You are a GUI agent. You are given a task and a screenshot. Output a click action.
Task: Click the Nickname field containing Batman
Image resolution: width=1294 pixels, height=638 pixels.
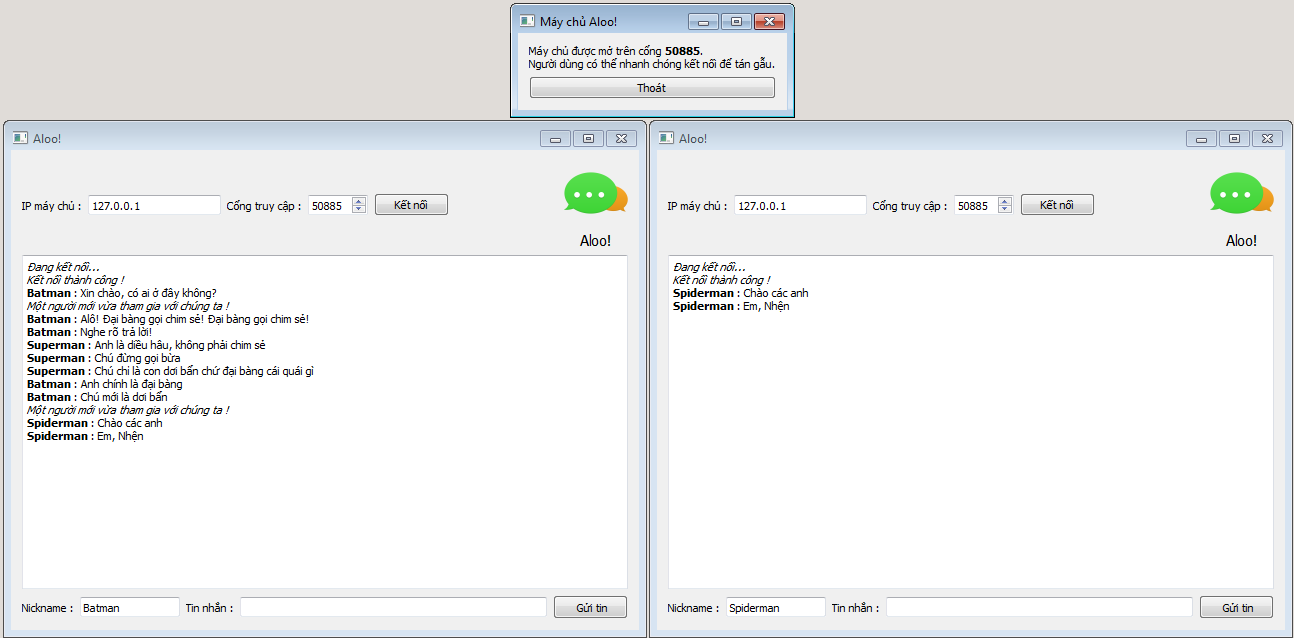[129, 607]
